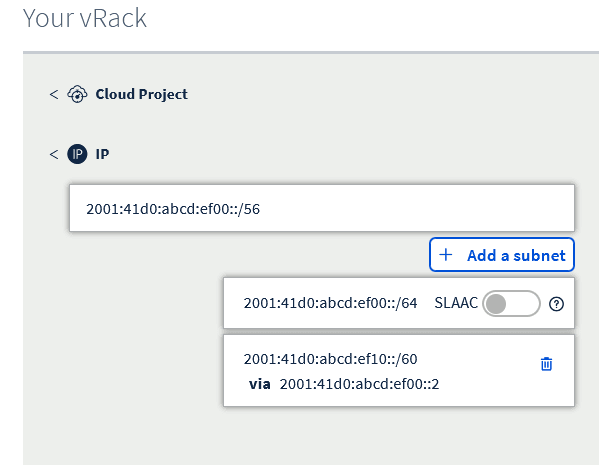Click the Add a subnet button
Screen dimensions: 599x476
[x=502, y=255]
